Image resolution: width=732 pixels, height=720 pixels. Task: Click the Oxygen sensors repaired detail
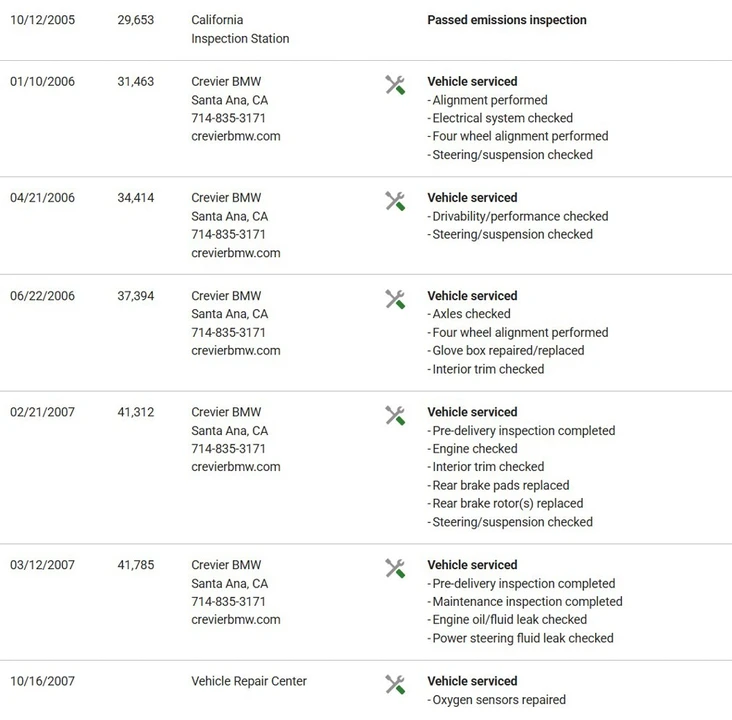(x=497, y=700)
